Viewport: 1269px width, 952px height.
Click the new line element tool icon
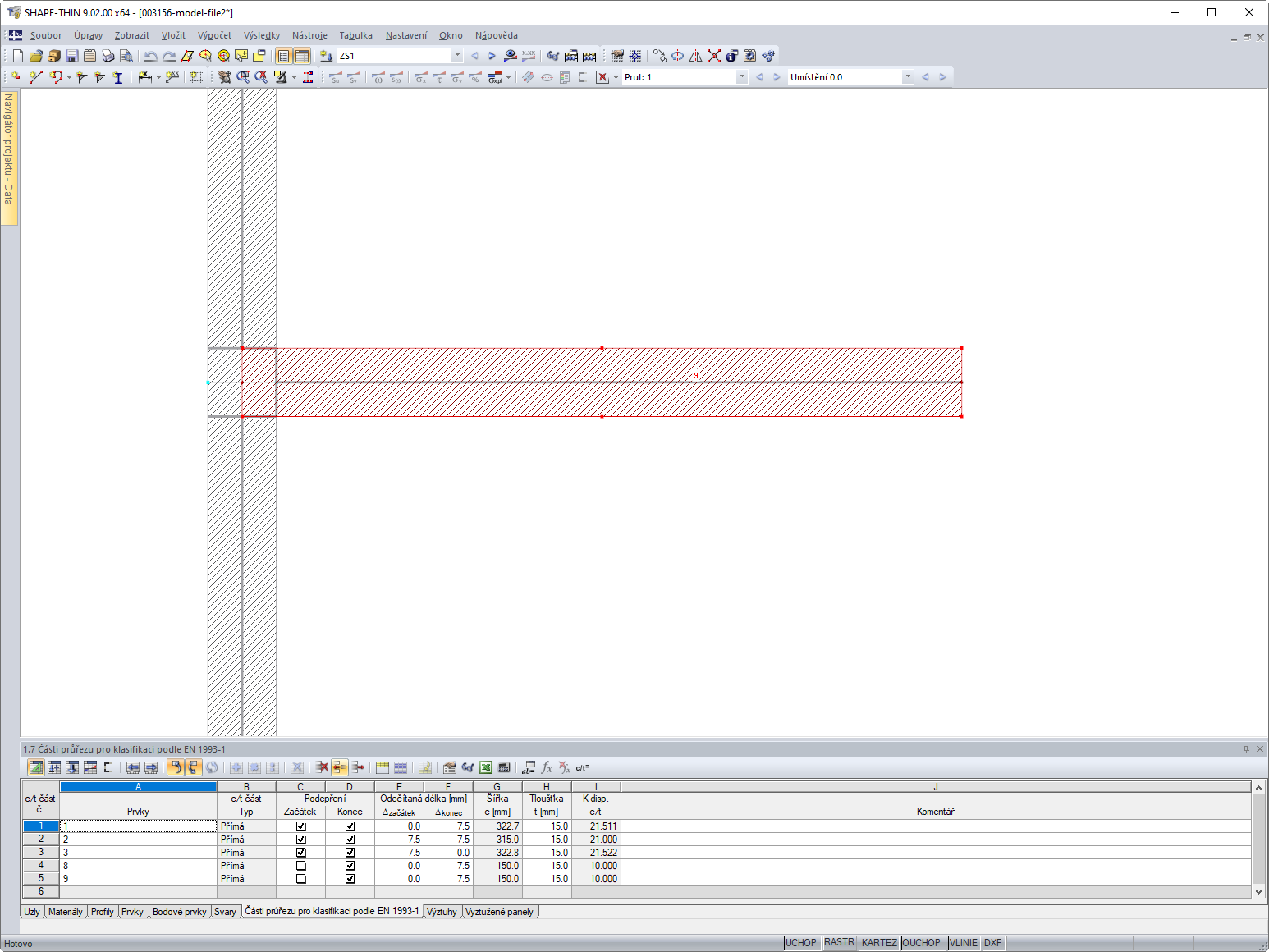pyautogui.click(x=35, y=77)
